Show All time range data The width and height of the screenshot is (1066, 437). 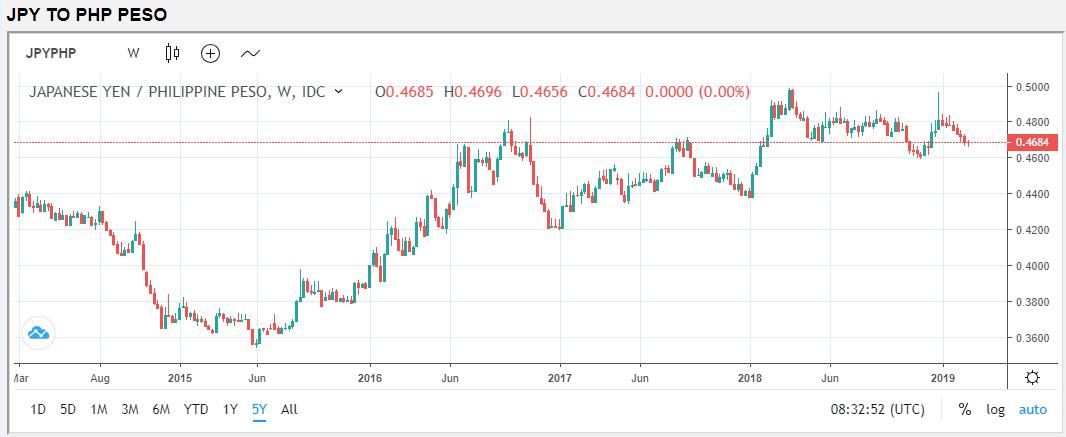(x=289, y=409)
